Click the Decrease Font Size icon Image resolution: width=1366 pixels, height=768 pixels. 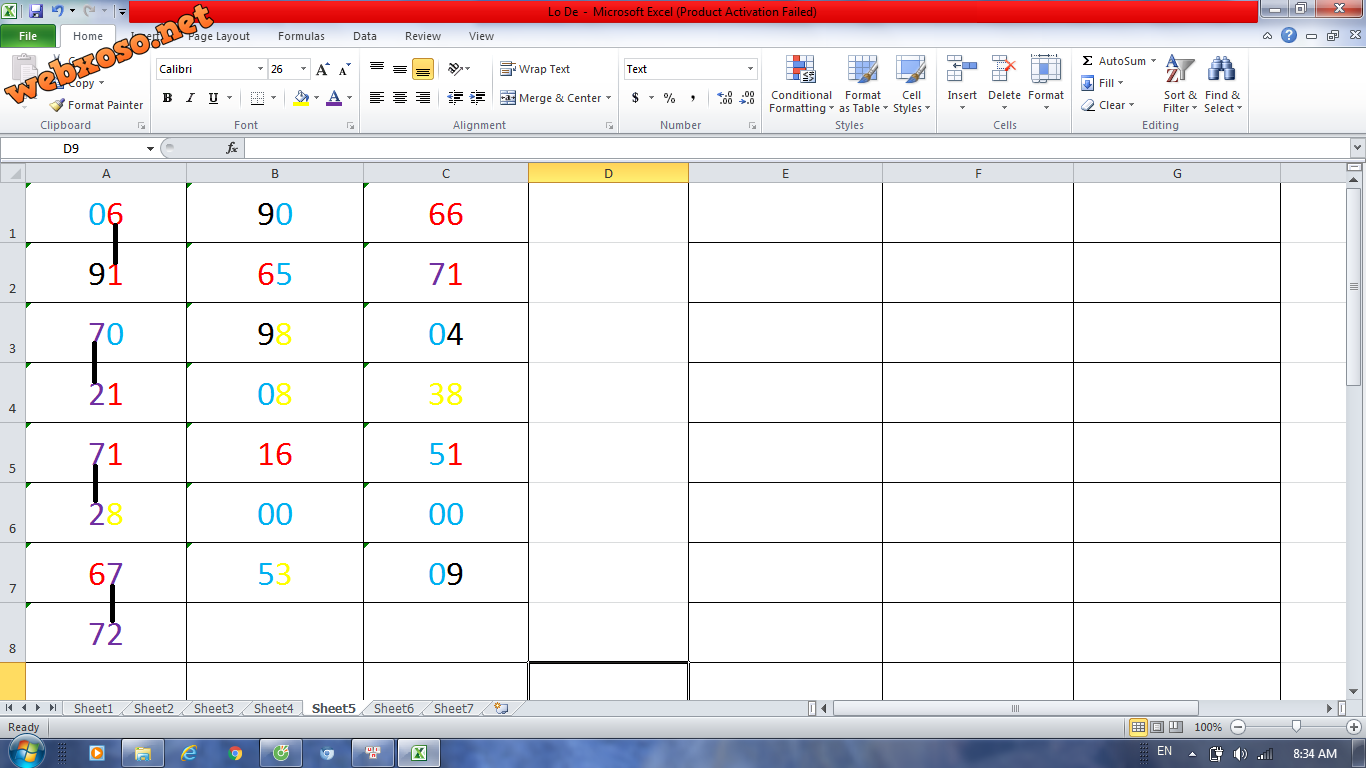click(344, 69)
